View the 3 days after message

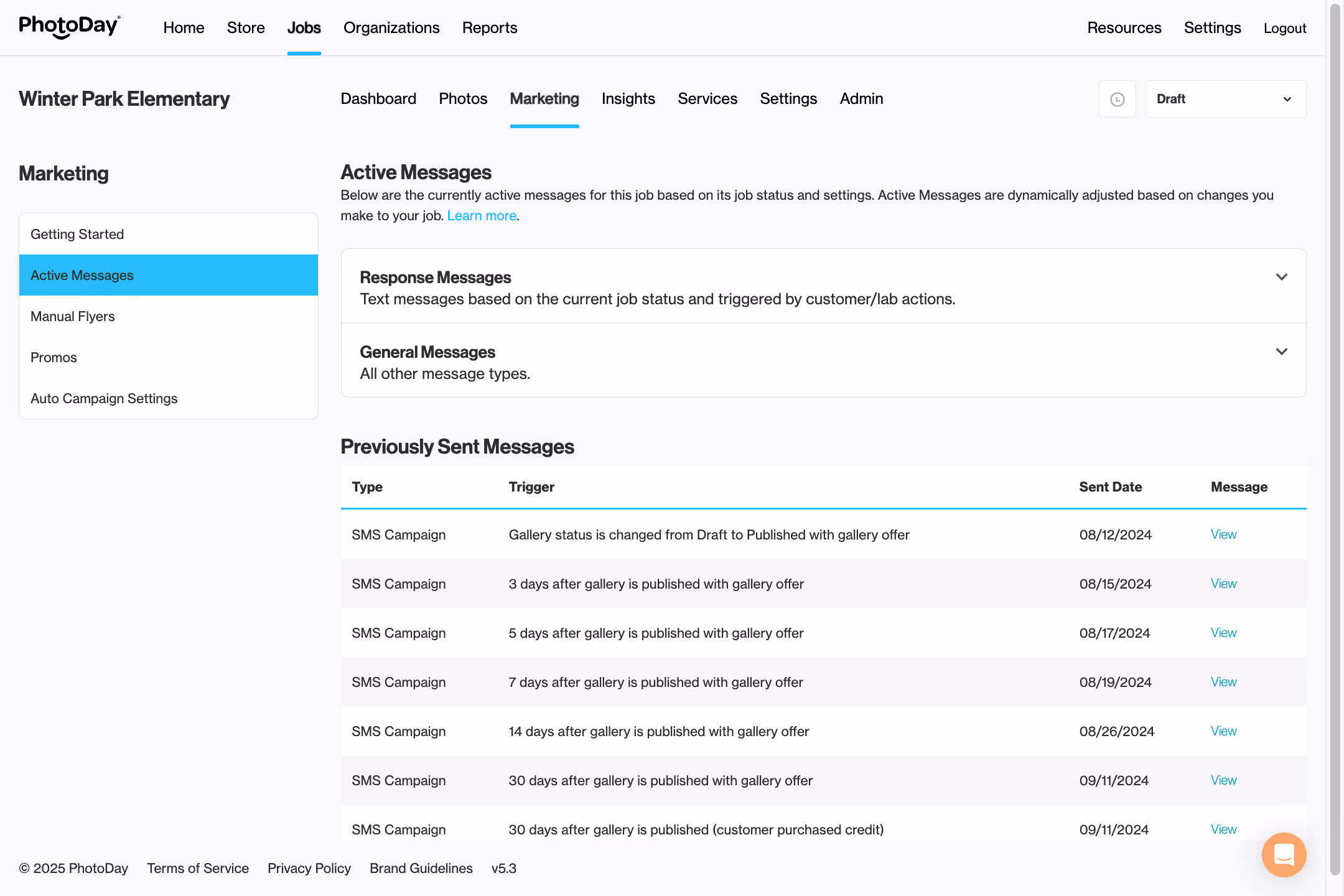pyautogui.click(x=1223, y=584)
